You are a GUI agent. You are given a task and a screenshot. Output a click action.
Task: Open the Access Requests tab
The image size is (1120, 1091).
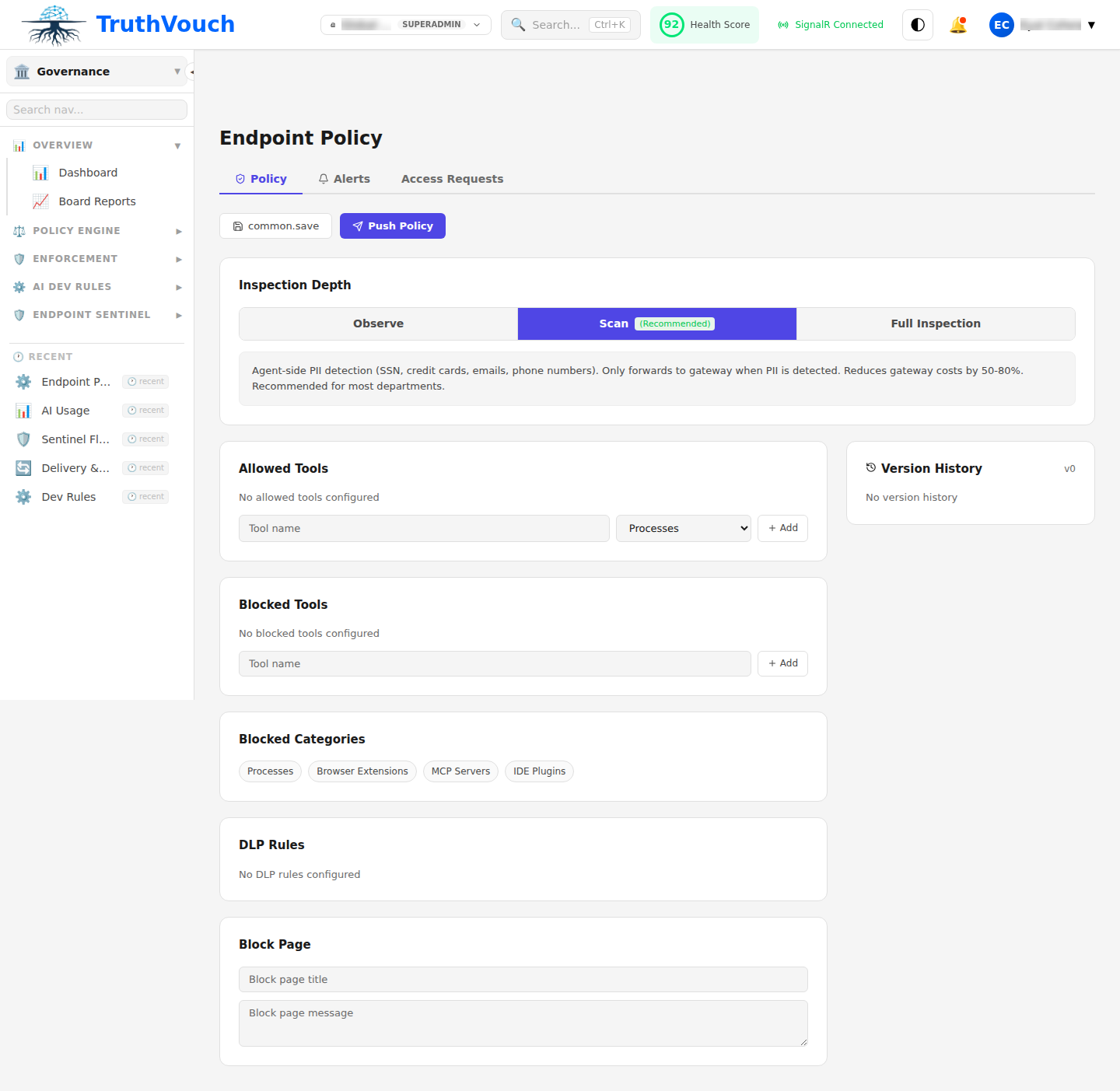(452, 178)
